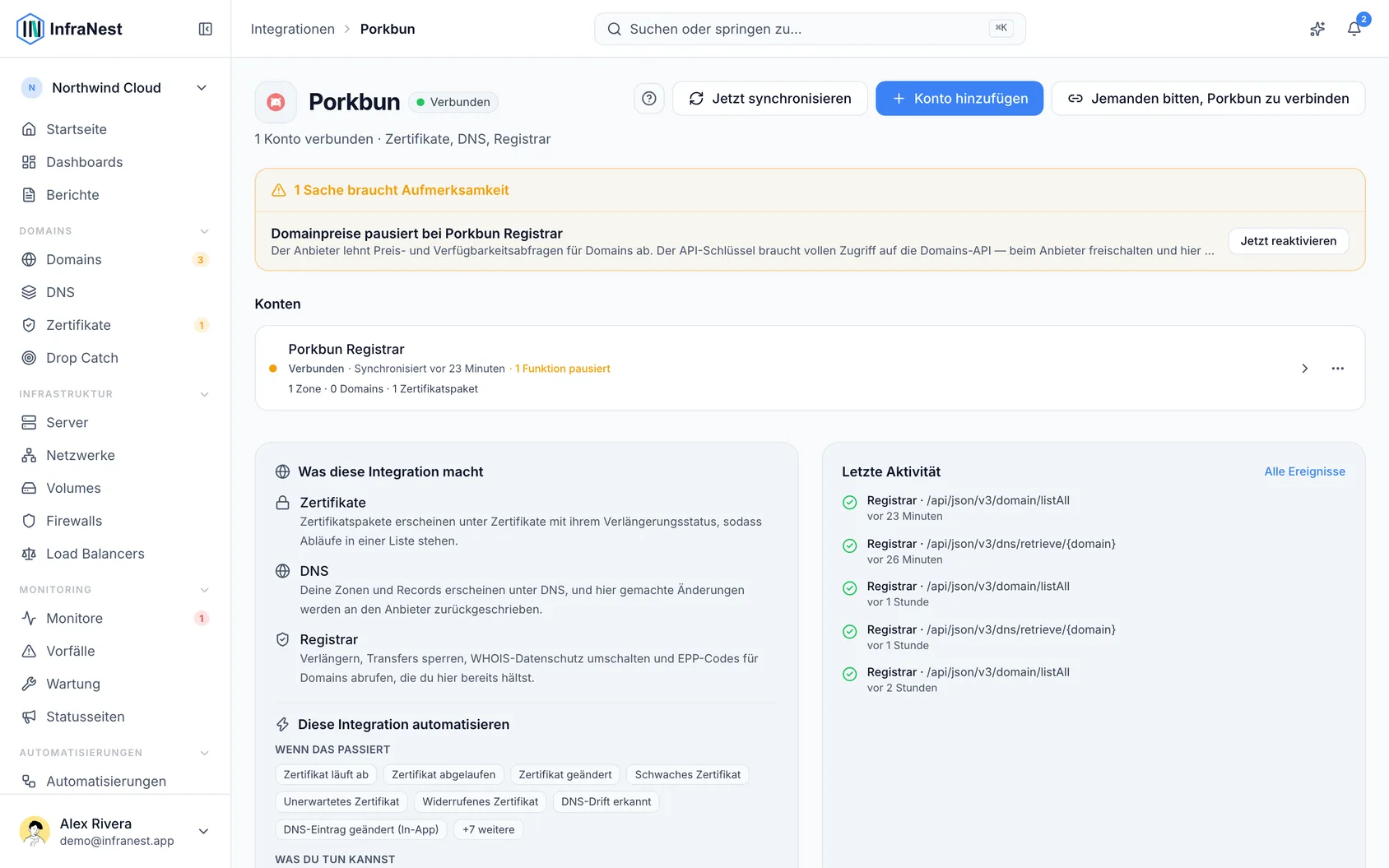Click Integrationen breadcrumb link
Viewport: 1389px width, 868px height.
293,29
